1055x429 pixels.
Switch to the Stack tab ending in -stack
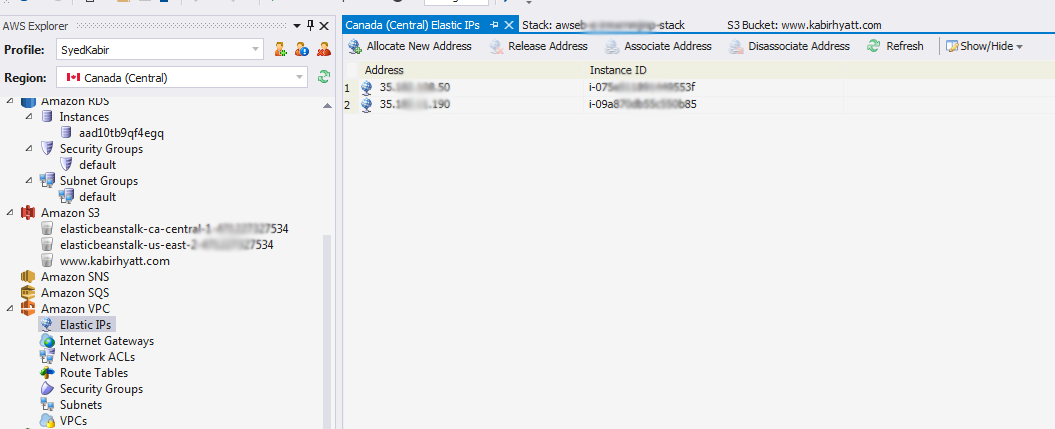click(x=604, y=25)
